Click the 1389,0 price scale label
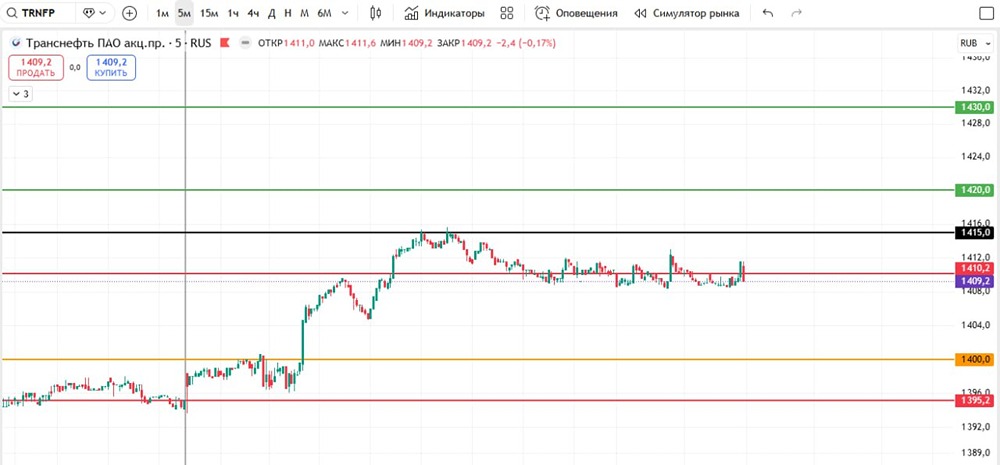The width and height of the screenshot is (1000, 465). click(976, 453)
